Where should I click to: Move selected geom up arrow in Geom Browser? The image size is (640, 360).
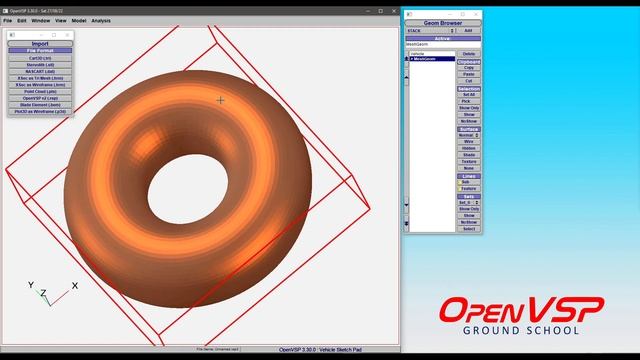[406, 77]
